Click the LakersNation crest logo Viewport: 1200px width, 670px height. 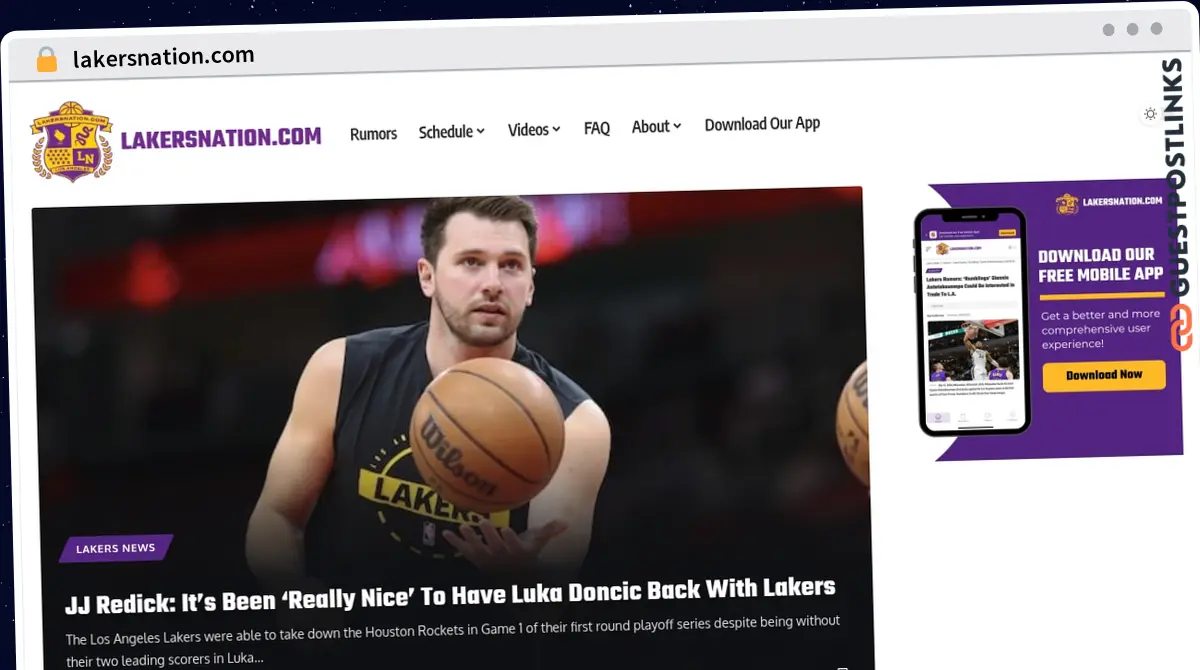click(71, 141)
